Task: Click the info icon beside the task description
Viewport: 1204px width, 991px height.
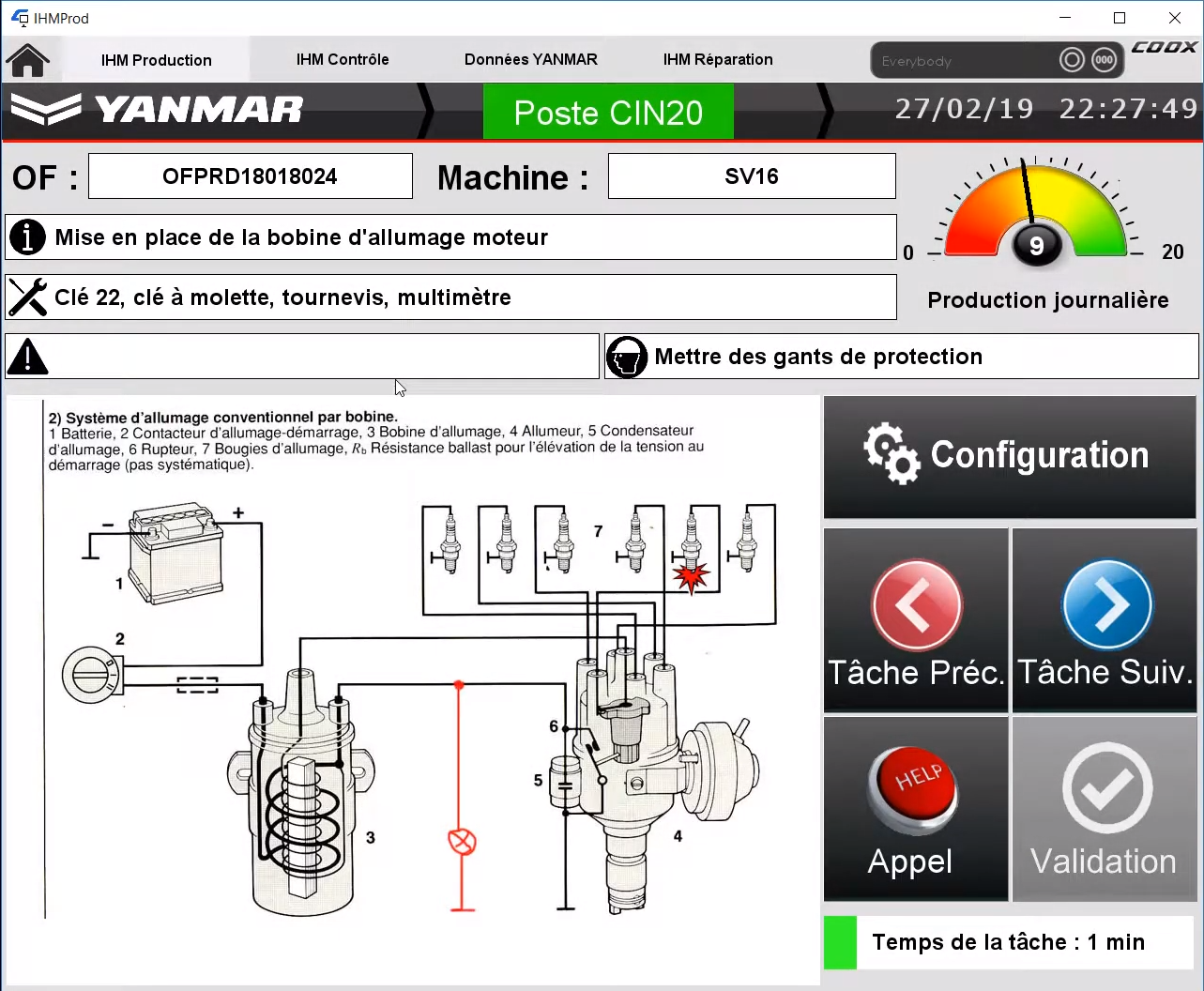Action: click(28, 237)
